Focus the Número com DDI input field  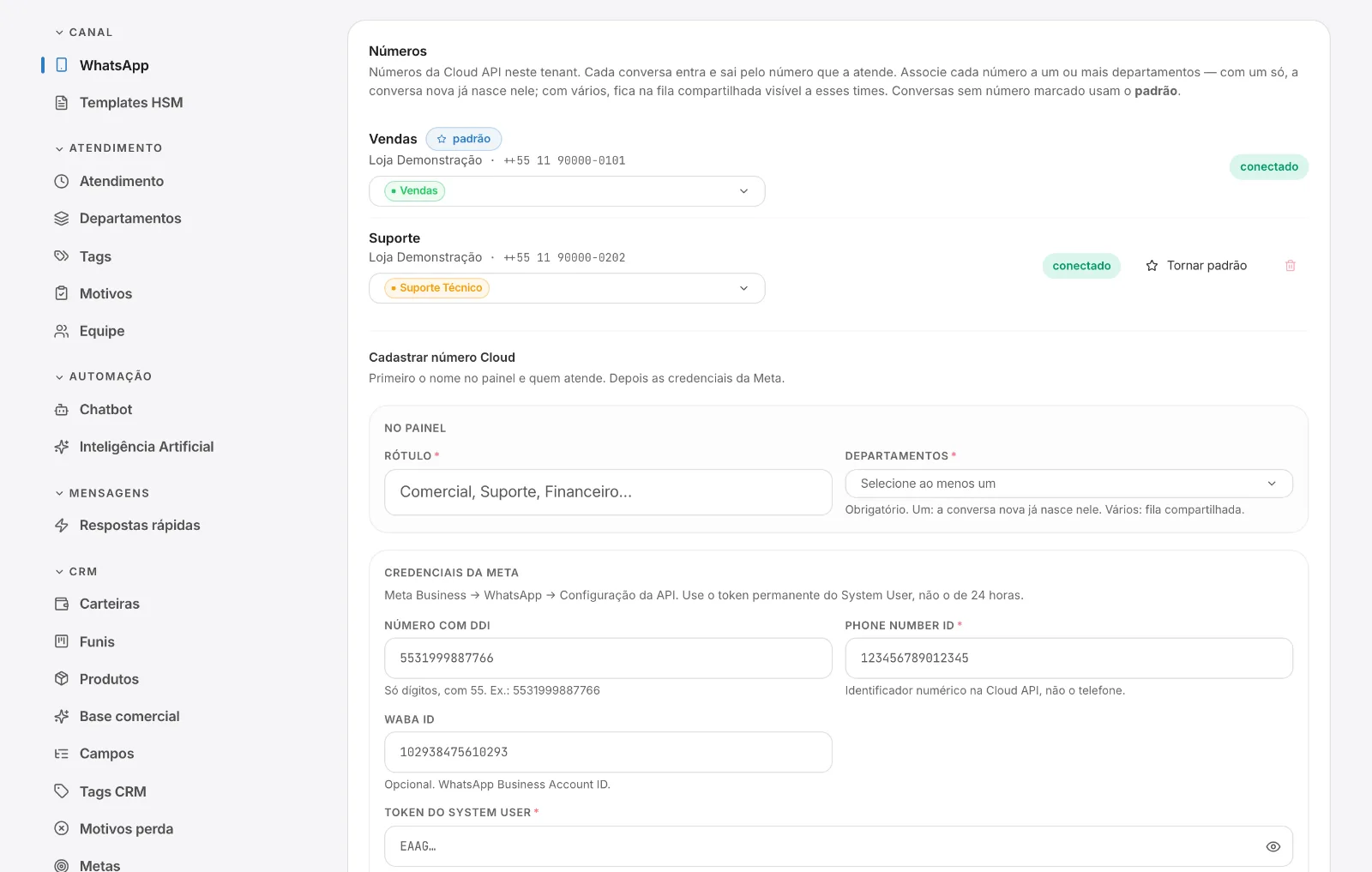(x=608, y=659)
